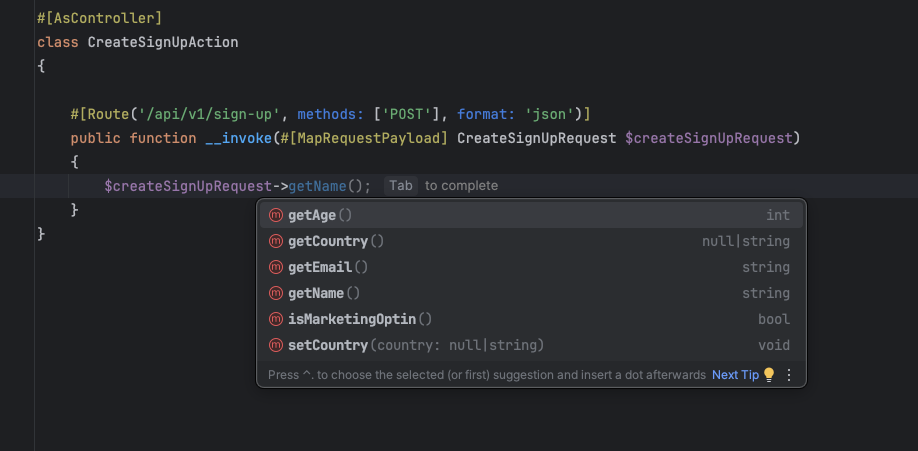Click the lightbulb icon in completion popup

point(769,375)
